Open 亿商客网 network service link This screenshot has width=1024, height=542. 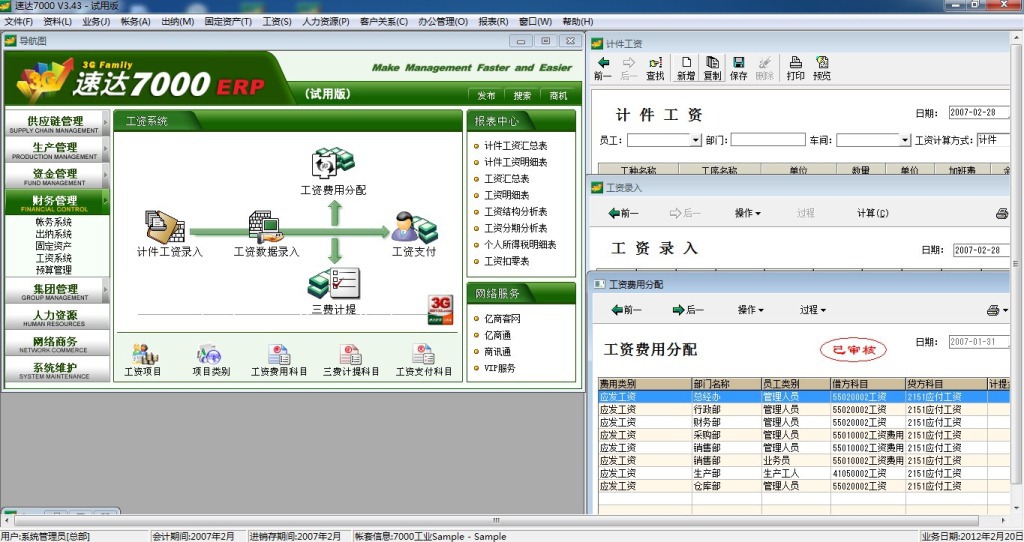(502, 319)
